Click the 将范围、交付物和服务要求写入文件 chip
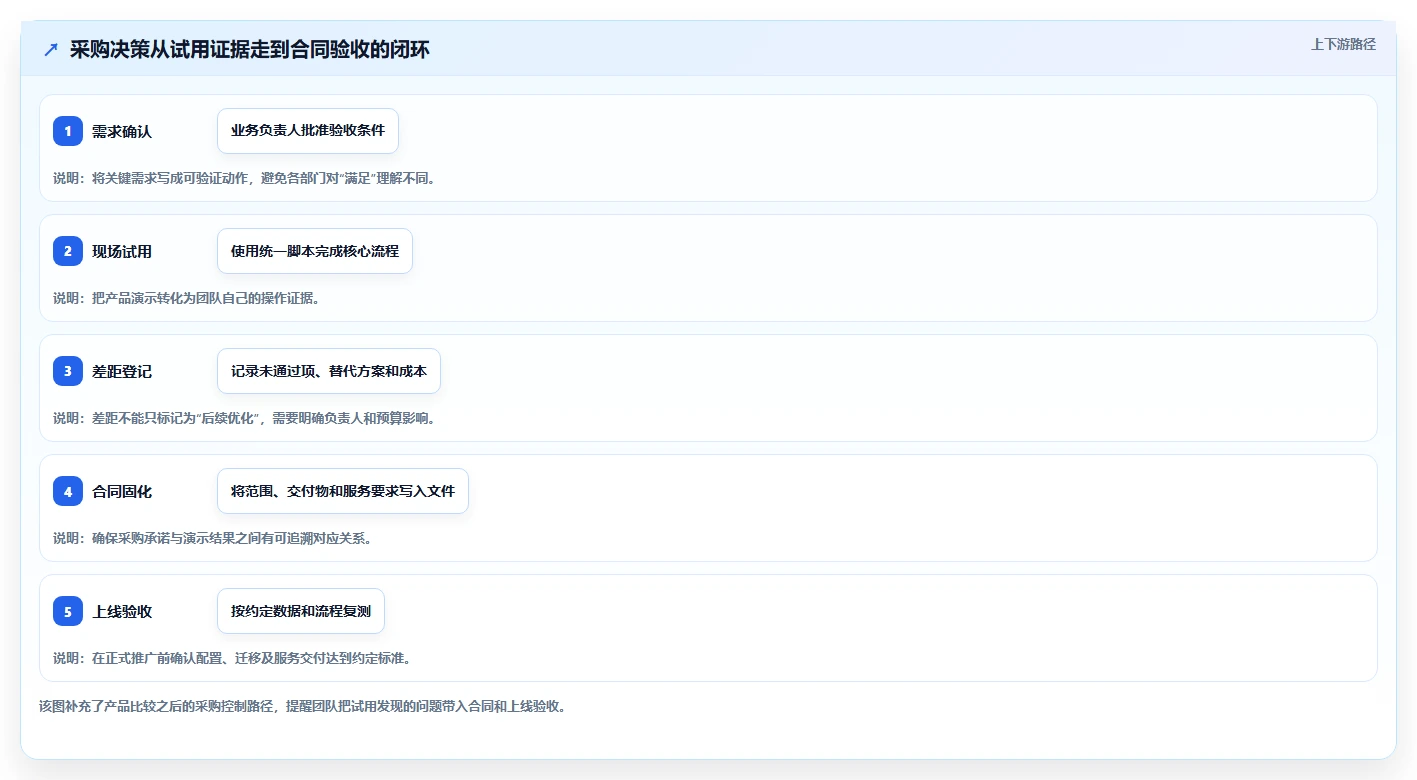Viewport: 1417px width, 780px height. tap(343, 491)
